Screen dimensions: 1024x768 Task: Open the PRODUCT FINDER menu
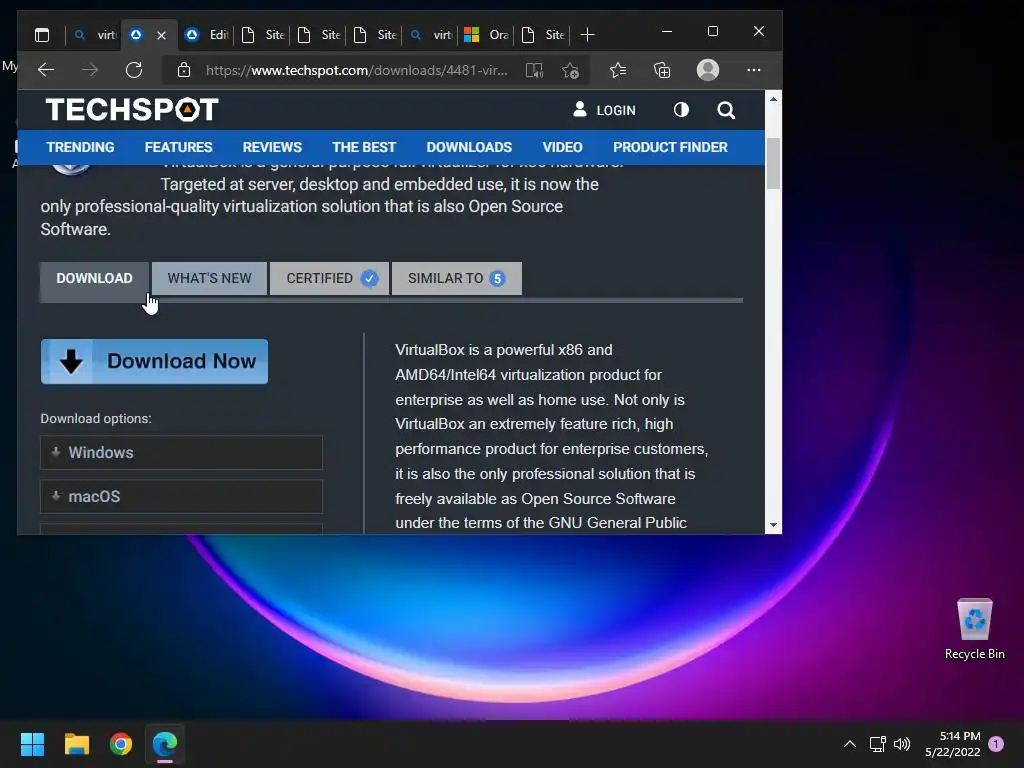(x=670, y=147)
